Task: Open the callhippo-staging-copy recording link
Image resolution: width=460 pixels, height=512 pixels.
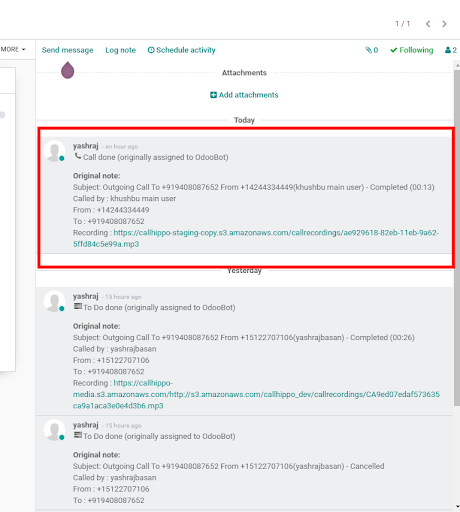Action: [x=256, y=238]
